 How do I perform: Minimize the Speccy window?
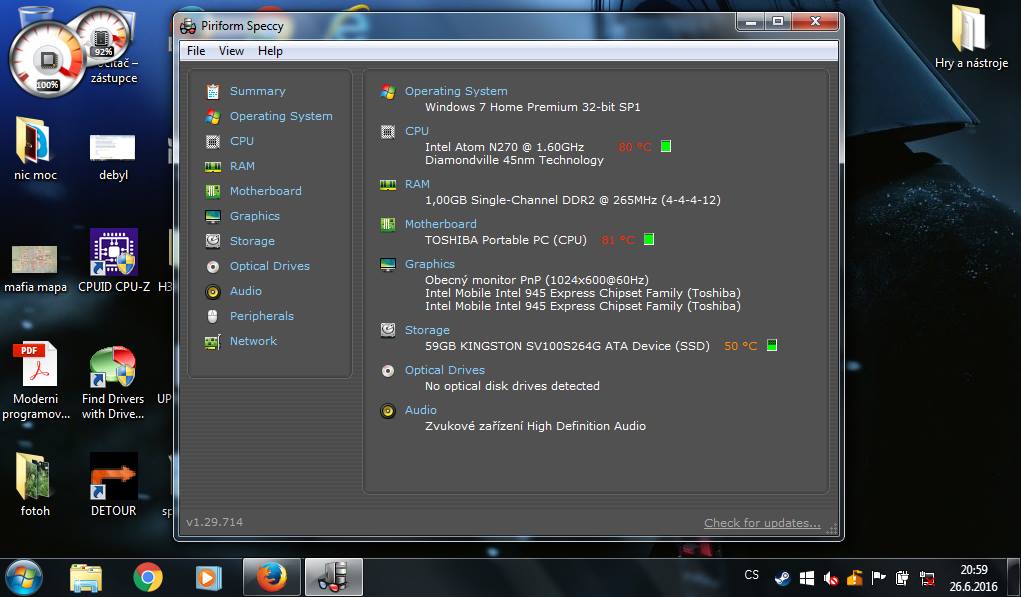(x=751, y=21)
